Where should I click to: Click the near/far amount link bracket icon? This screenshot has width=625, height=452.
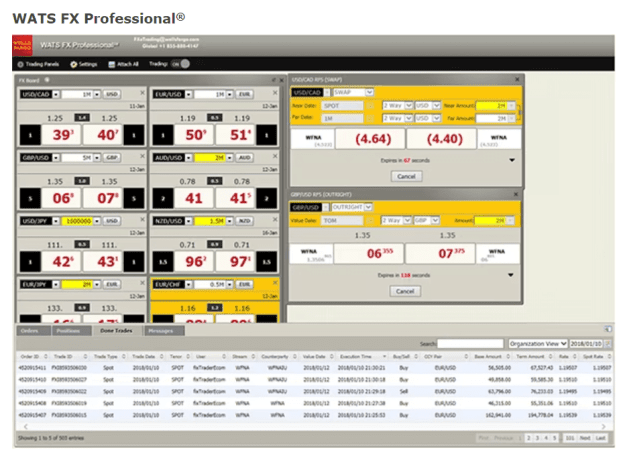(519, 112)
